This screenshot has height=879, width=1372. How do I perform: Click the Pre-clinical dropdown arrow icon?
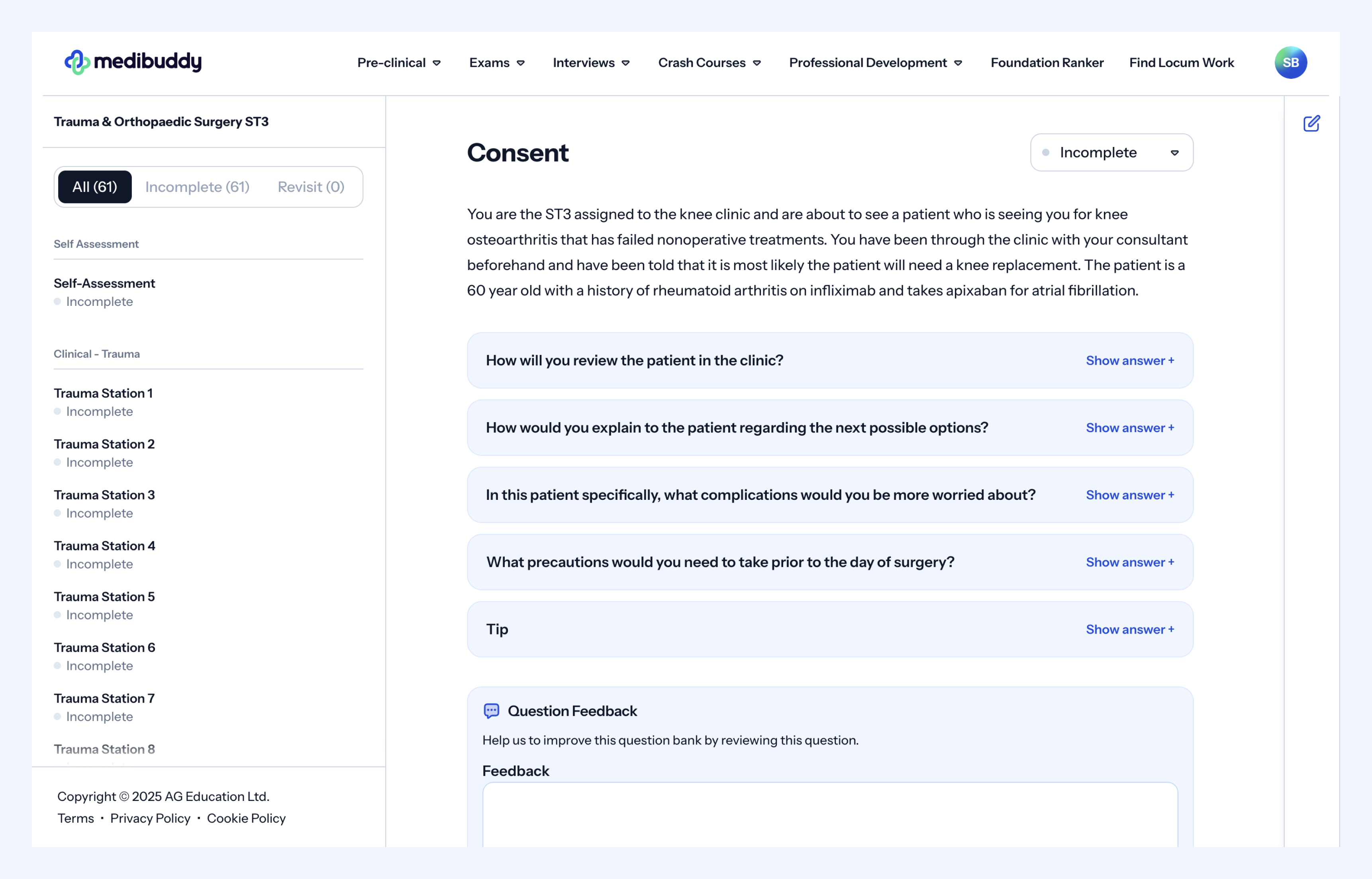coord(437,63)
